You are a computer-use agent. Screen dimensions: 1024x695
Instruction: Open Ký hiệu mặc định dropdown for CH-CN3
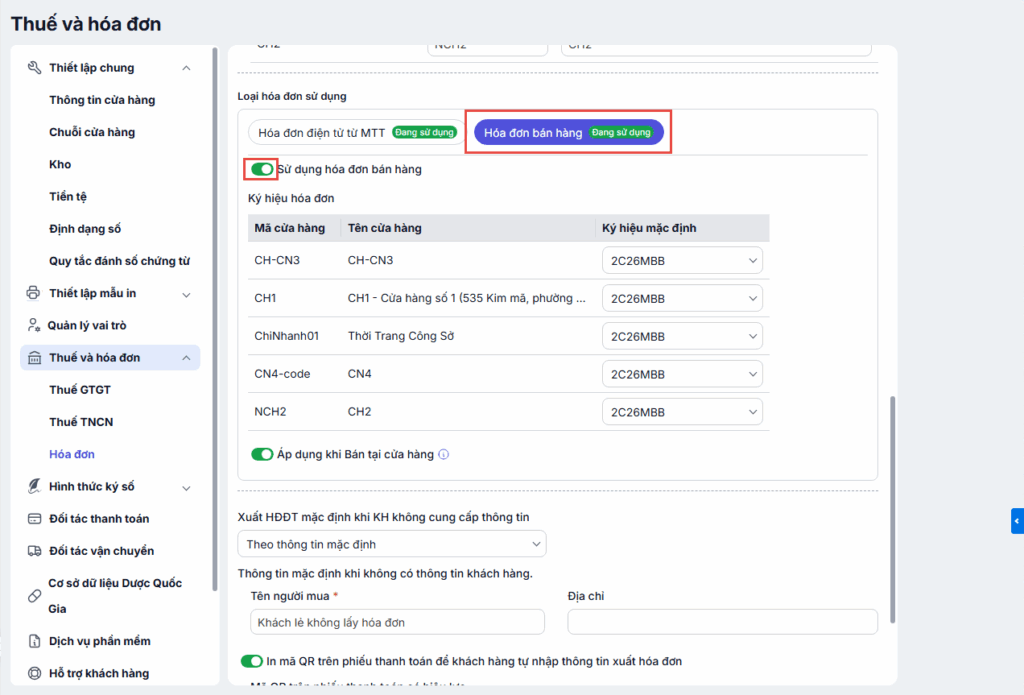[682, 261]
